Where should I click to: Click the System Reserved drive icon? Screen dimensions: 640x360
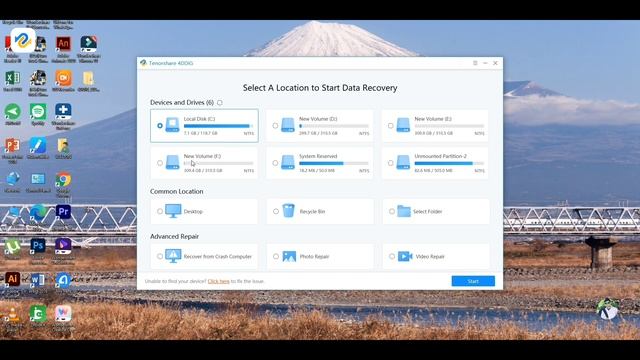[288, 162]
